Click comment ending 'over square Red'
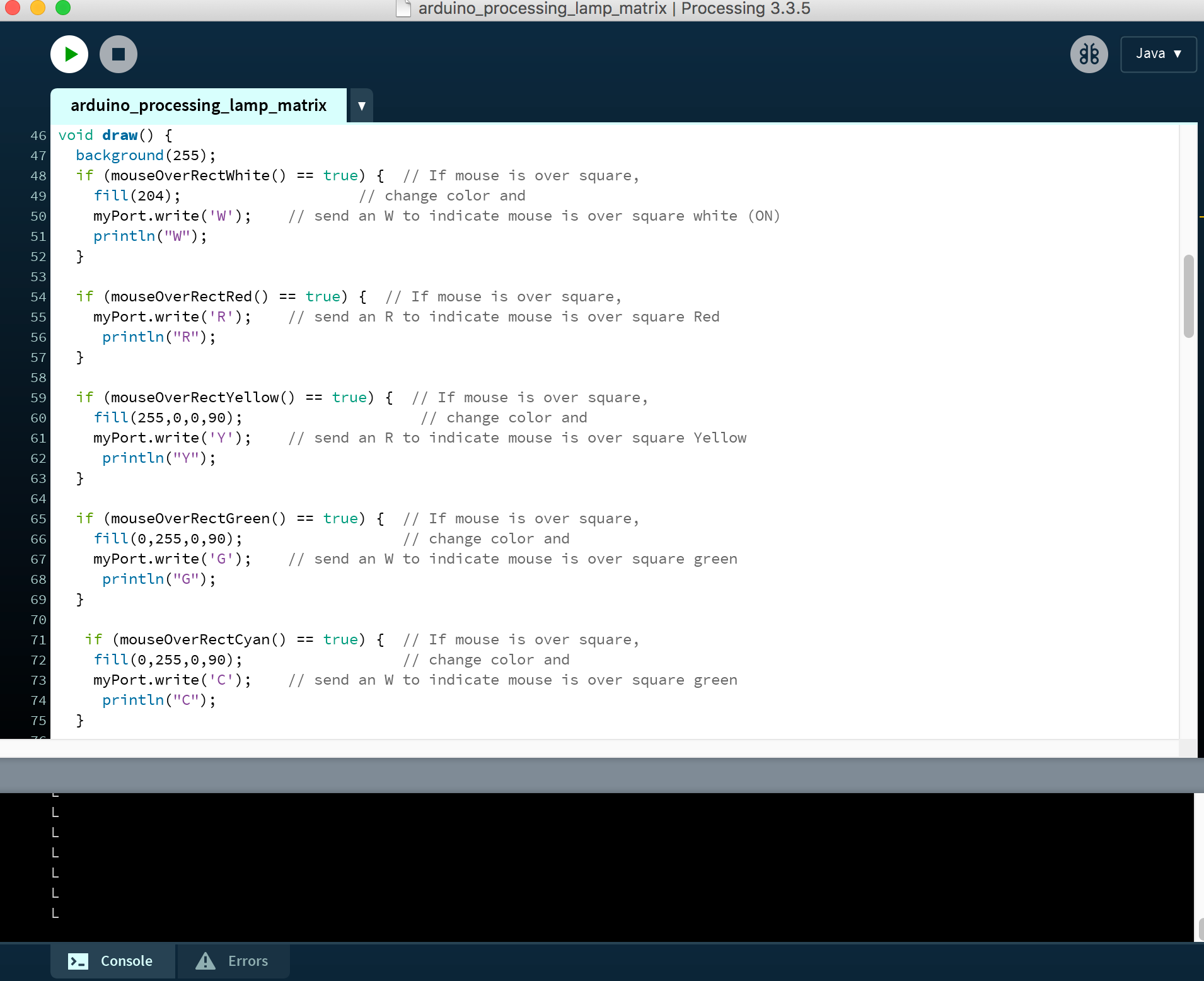The image size is (1204, 981). tap(504, 316)
